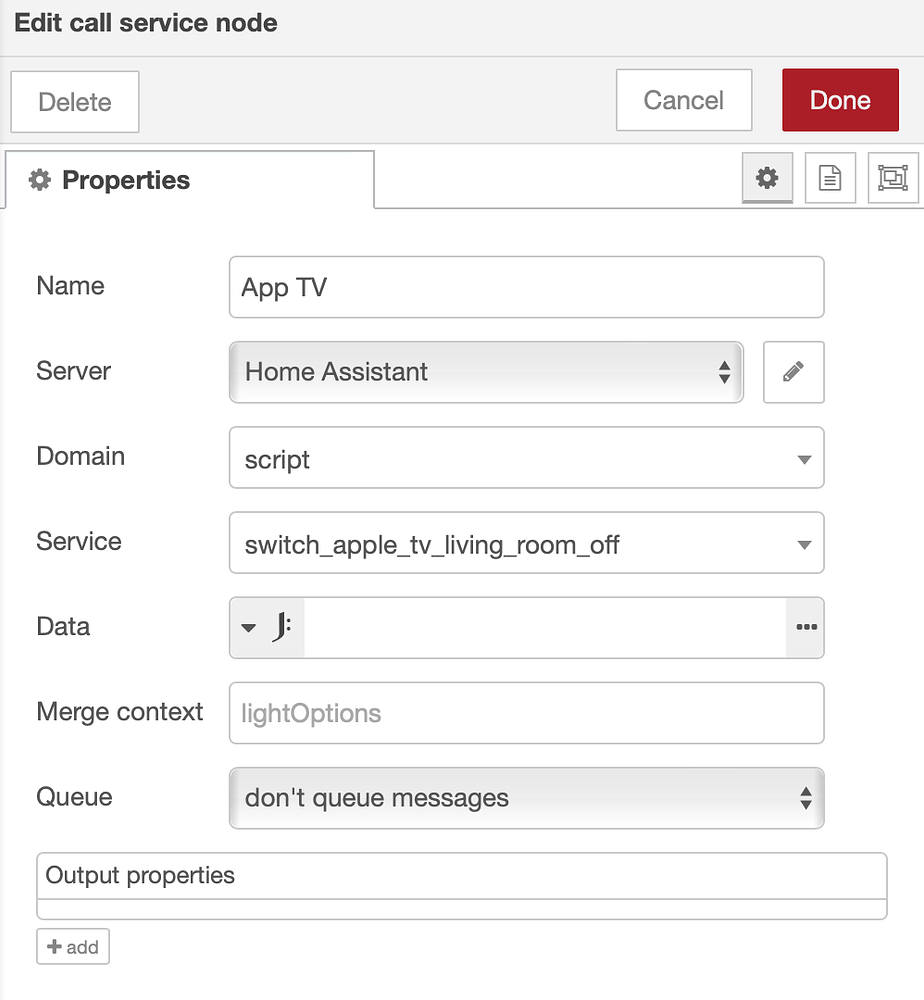Click the pencil icon to edit the Server
924x1000 pixels.
coord(793,372)
